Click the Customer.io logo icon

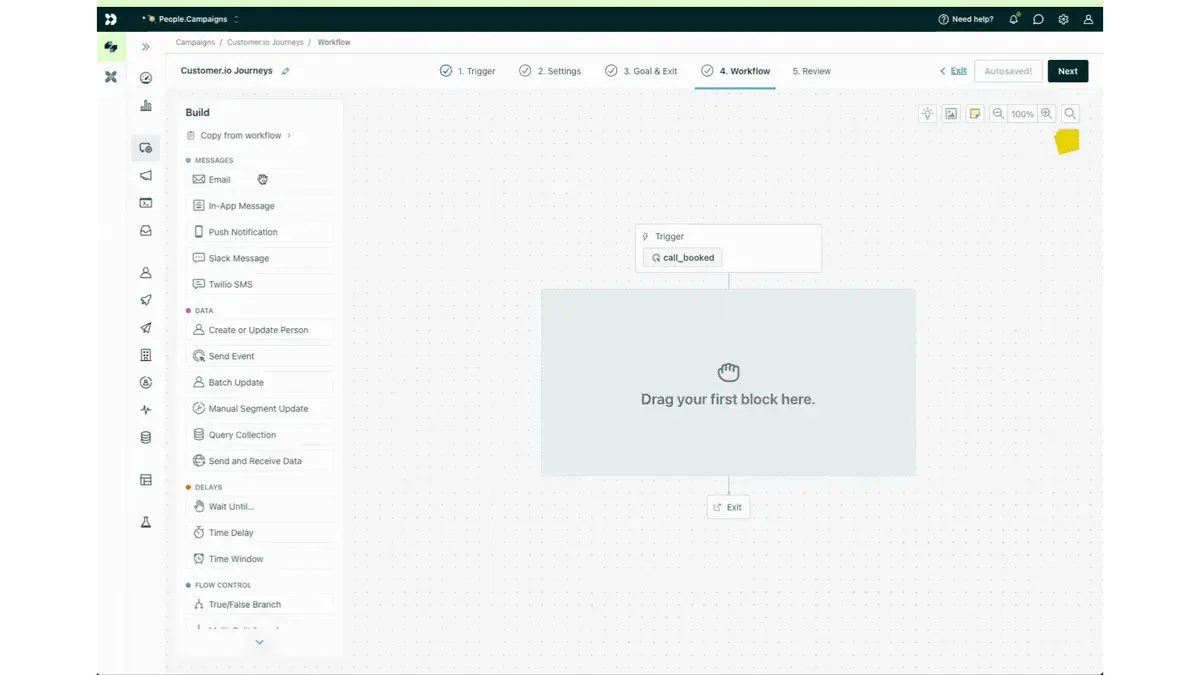coord(111,19)
